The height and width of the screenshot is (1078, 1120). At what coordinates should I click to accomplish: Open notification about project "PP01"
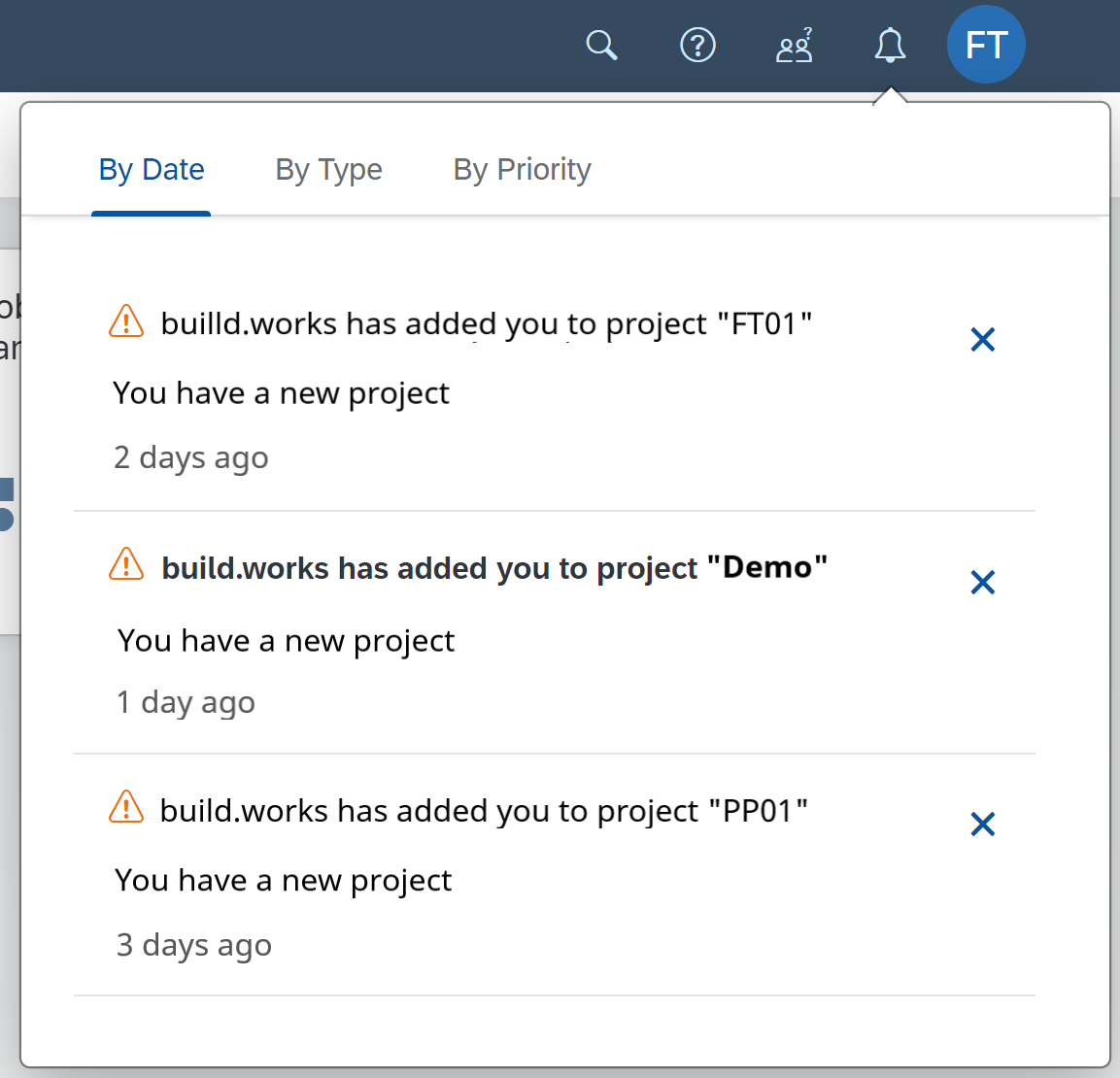(x=484, y=811)
